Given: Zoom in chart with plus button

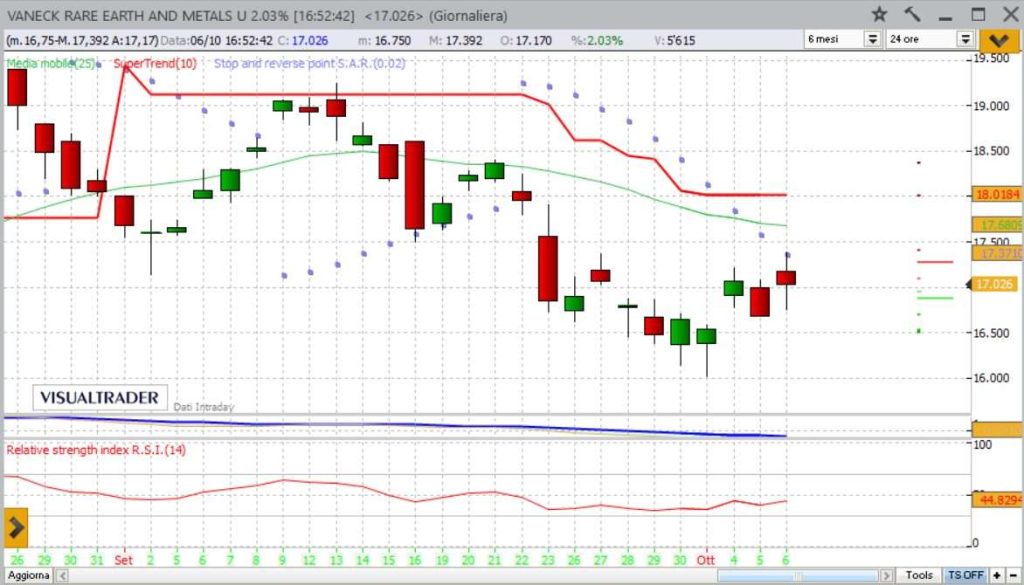Looking at the screenshot, I should 997,575.
